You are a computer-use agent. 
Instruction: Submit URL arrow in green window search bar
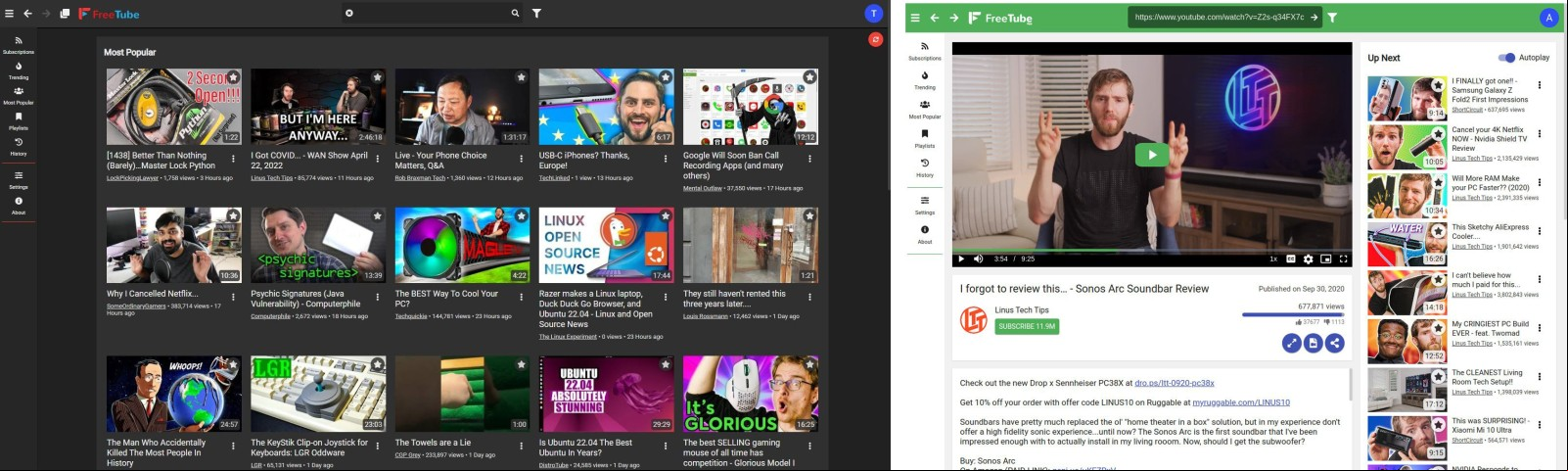coord(1314,18)
